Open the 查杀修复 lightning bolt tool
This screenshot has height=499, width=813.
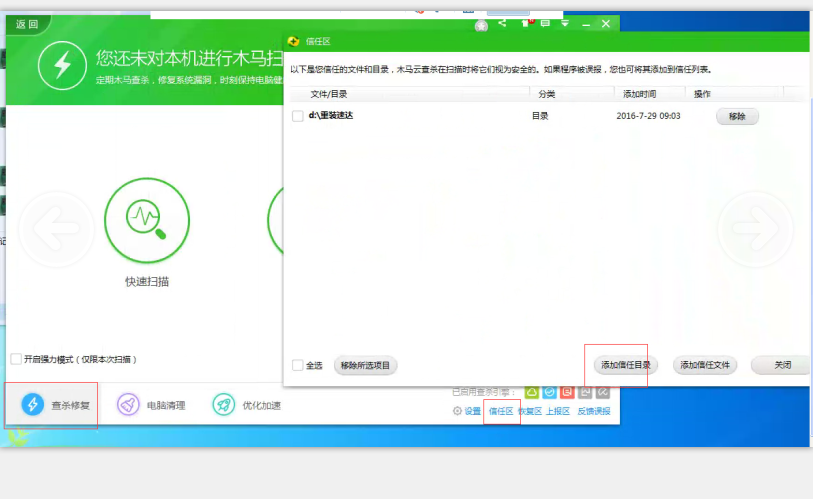[33, 405]
